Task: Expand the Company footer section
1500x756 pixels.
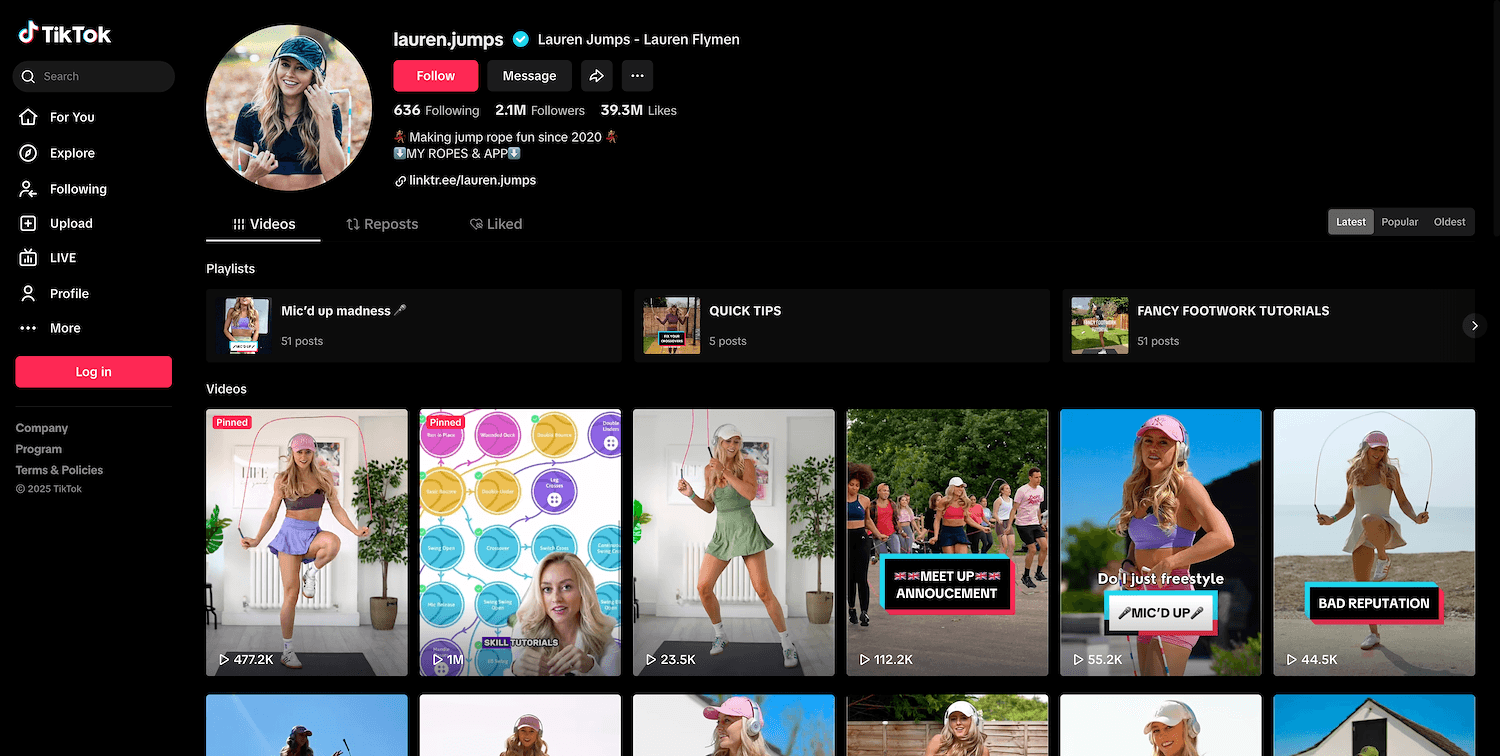Action: pyautogui.click(x=42, y=428)
